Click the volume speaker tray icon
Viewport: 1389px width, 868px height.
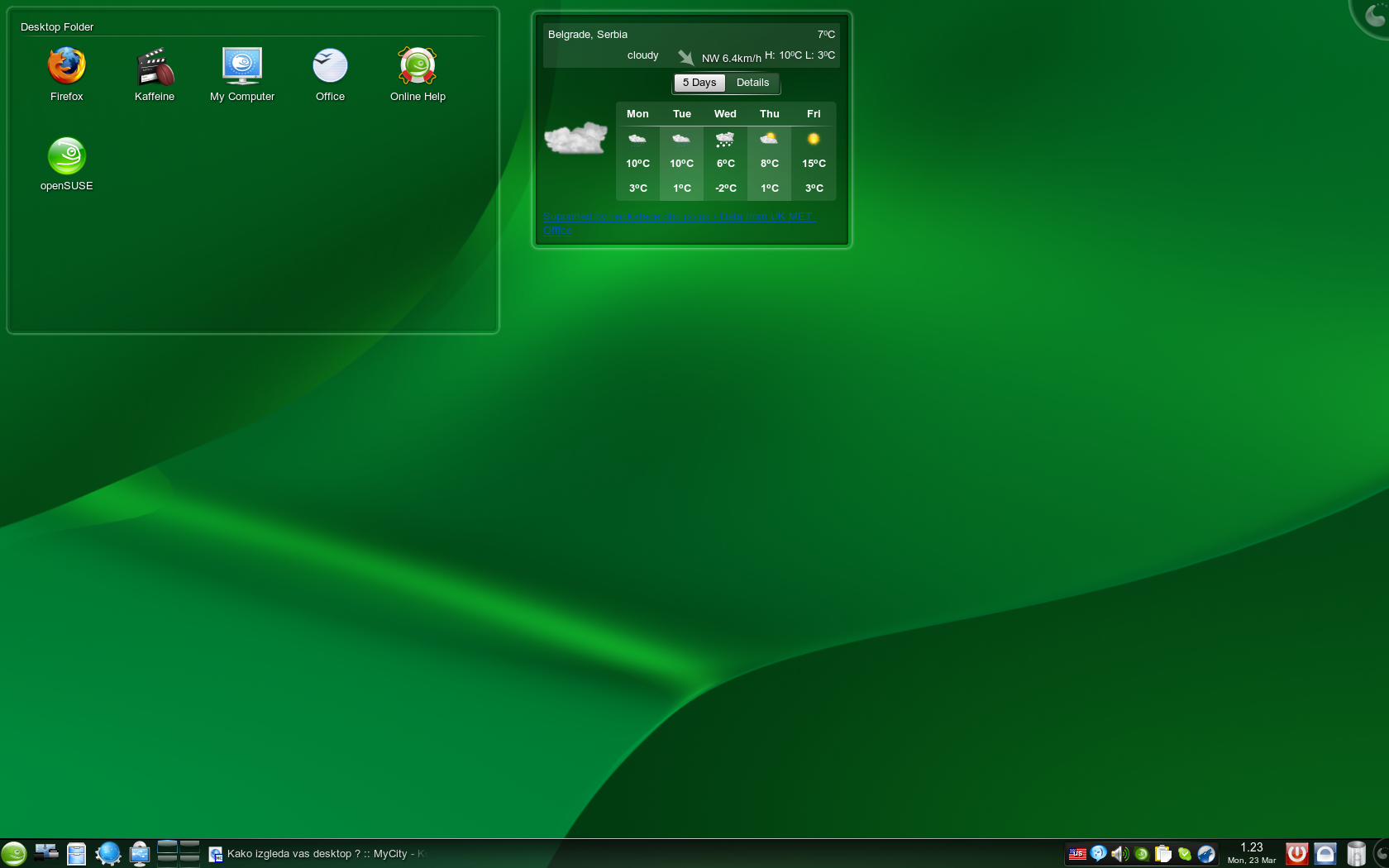(1120, 854)
